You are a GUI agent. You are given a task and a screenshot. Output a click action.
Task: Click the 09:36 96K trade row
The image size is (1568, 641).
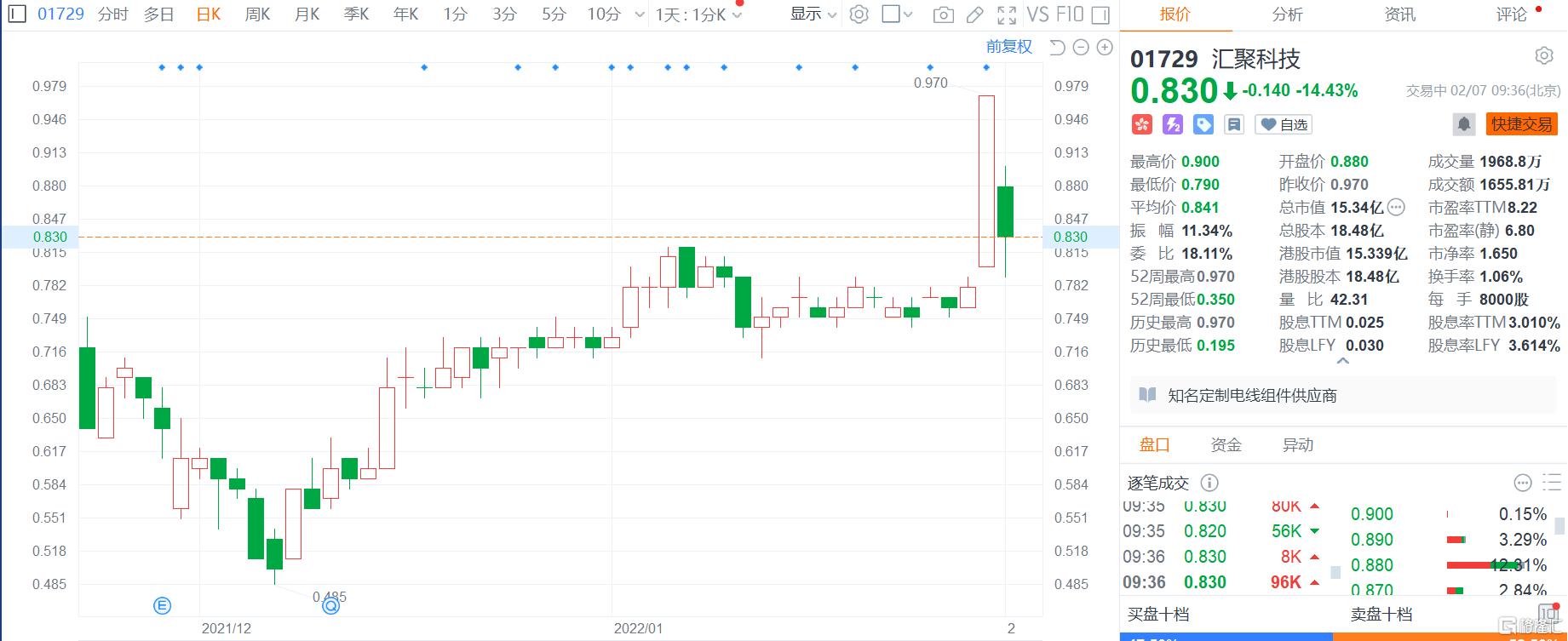point(1223,582)
